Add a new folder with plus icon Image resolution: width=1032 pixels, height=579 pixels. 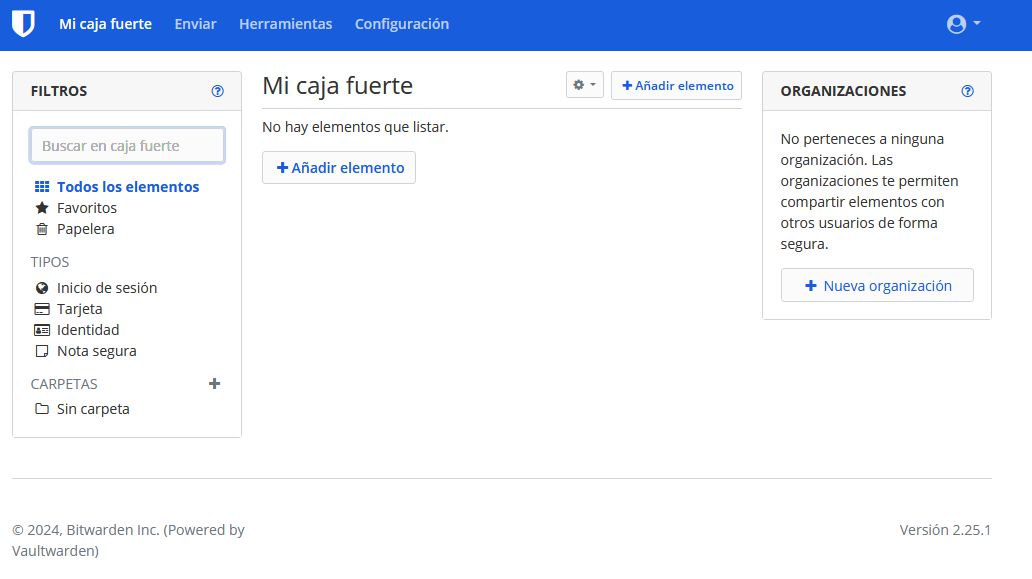[x=214, y=384]
